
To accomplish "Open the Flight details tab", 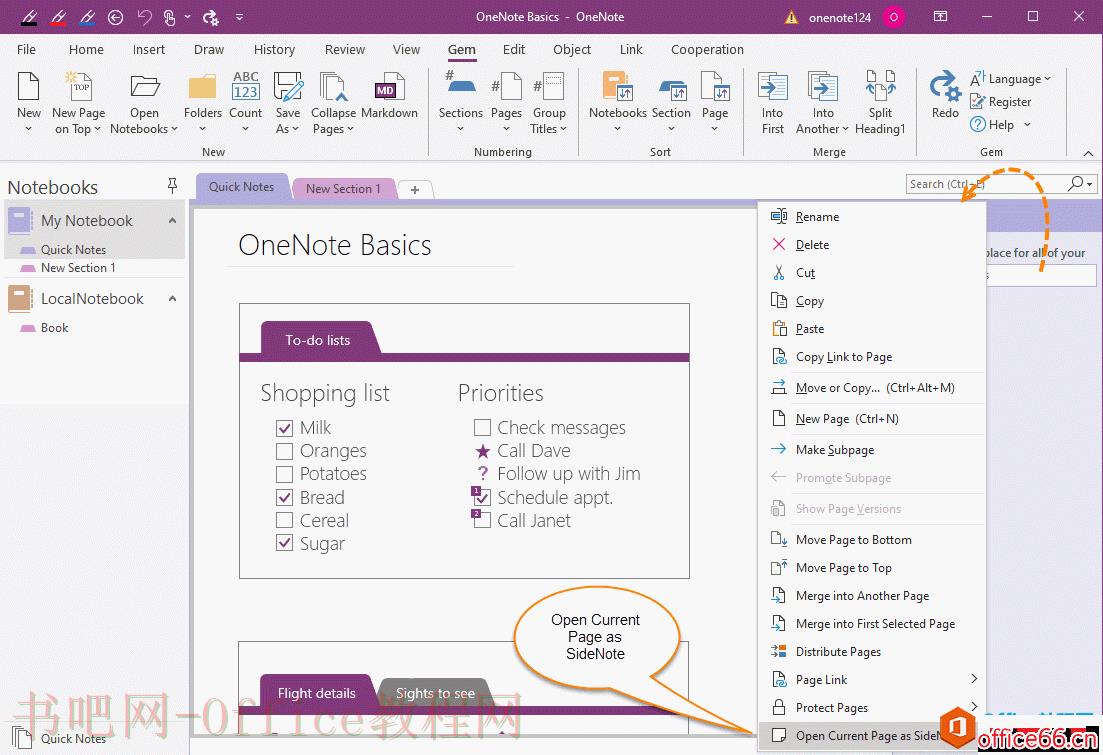I will pyautogui.click(x=317, y=693).
